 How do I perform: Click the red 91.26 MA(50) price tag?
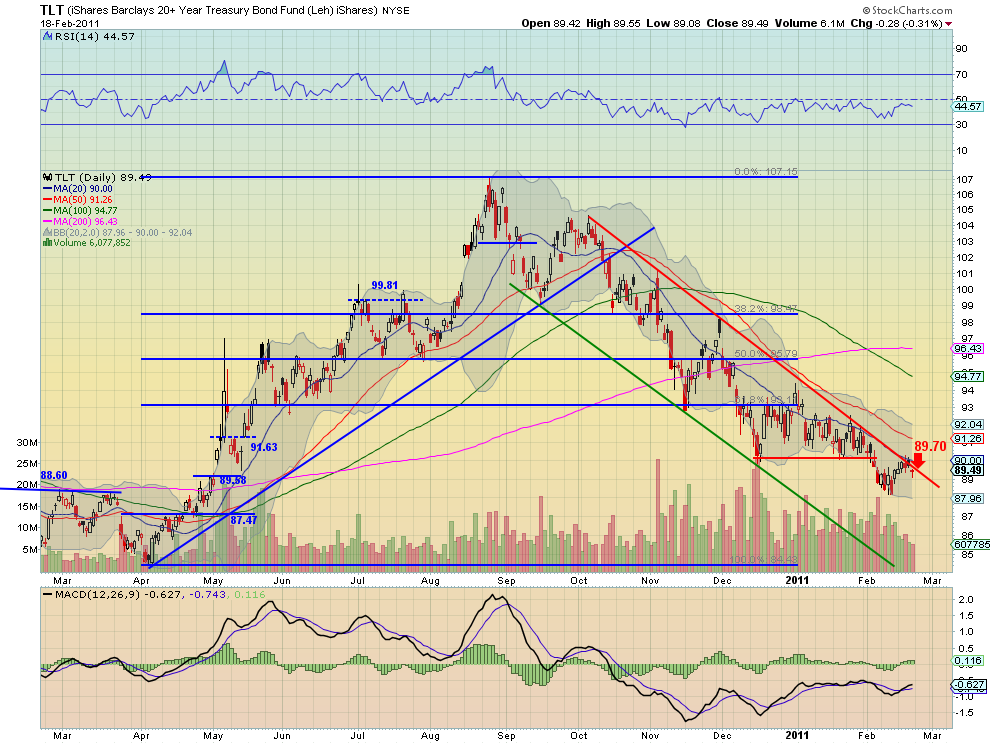tap(967, 438)
